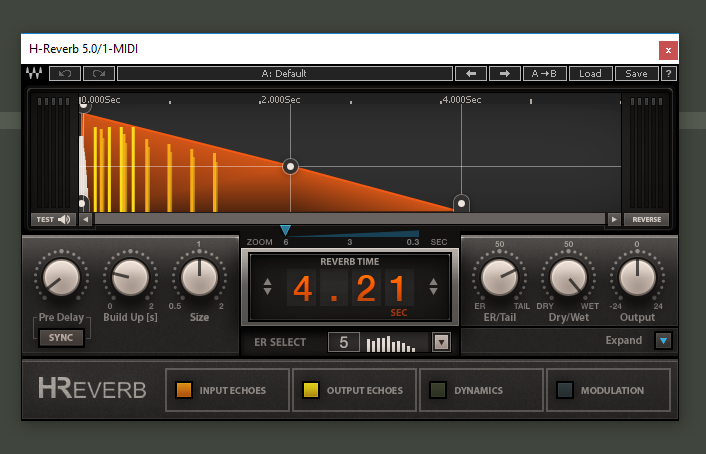Open the Save preset menu
The height and width of the screenshot is (454, 706).
[636, 73]
